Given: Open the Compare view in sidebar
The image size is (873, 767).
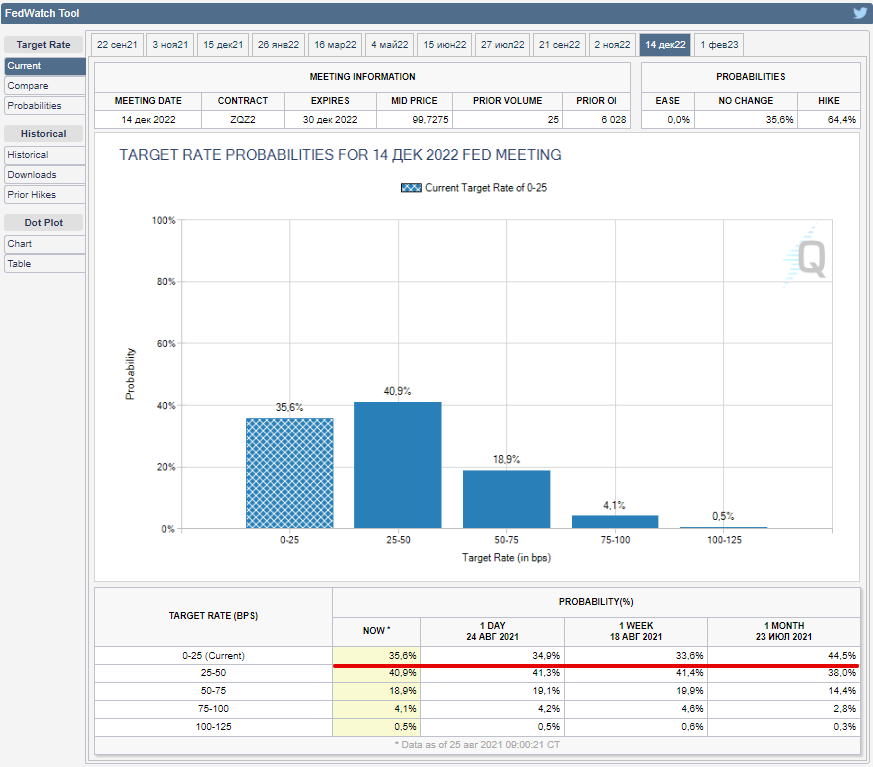Looking at the screenshot, I should (x=45, y=86).
